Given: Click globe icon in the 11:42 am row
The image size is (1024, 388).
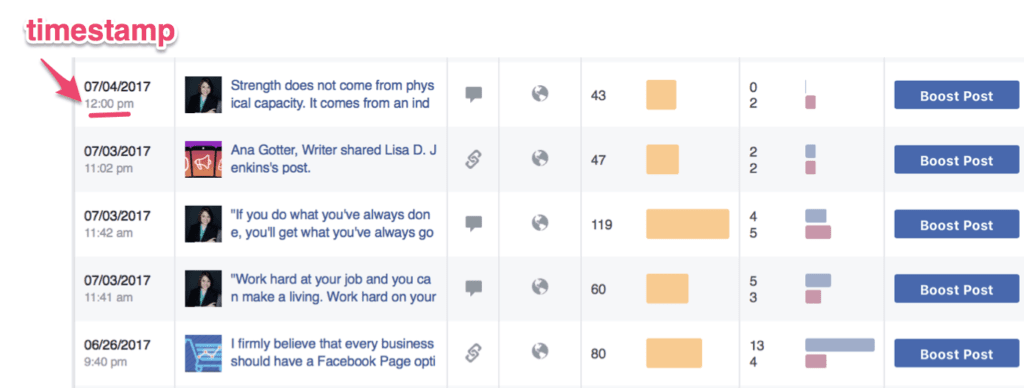Looking at the screenshot, I should tap(539, 224).
